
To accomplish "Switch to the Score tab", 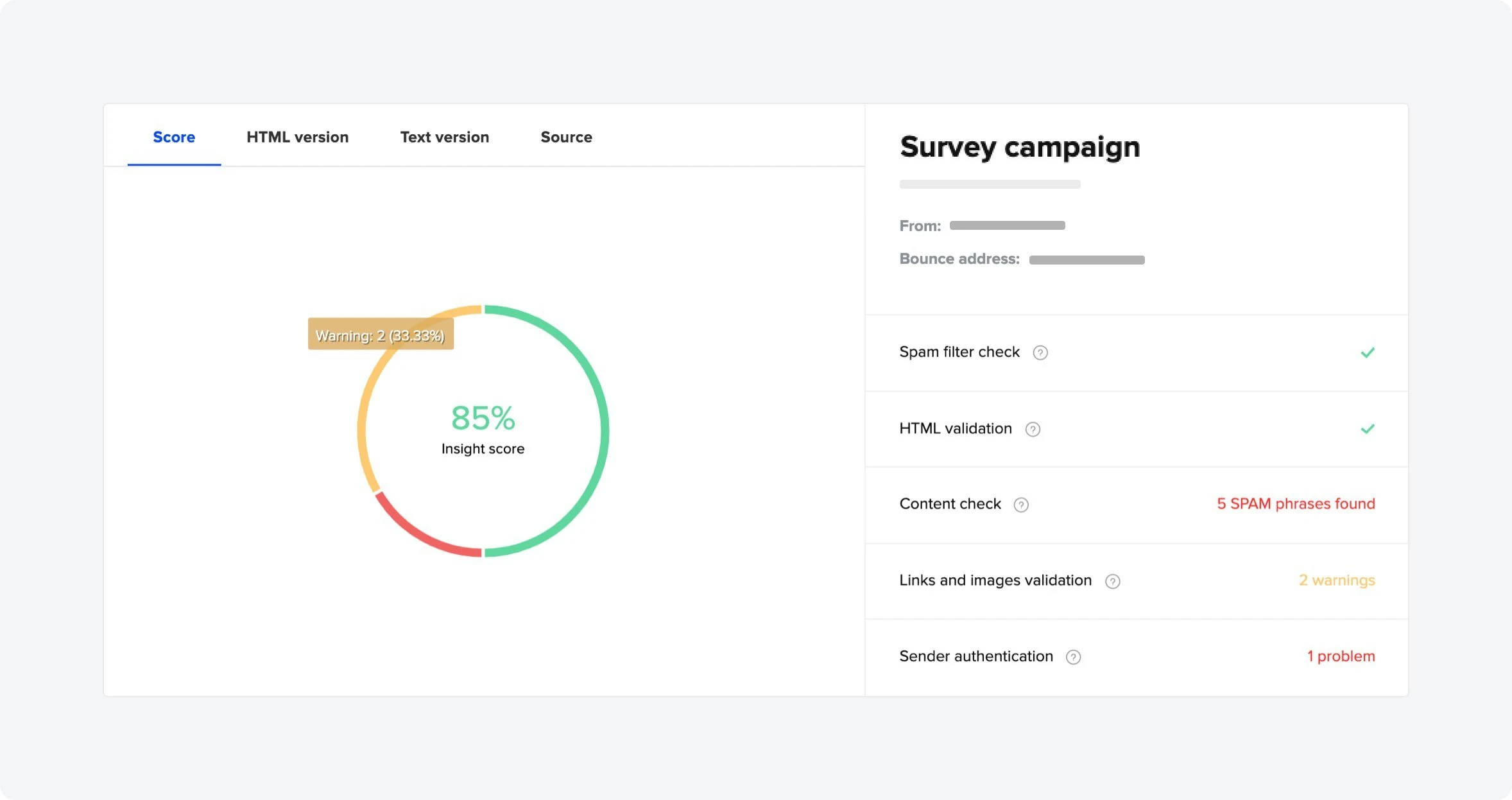I will click(174, 137).
